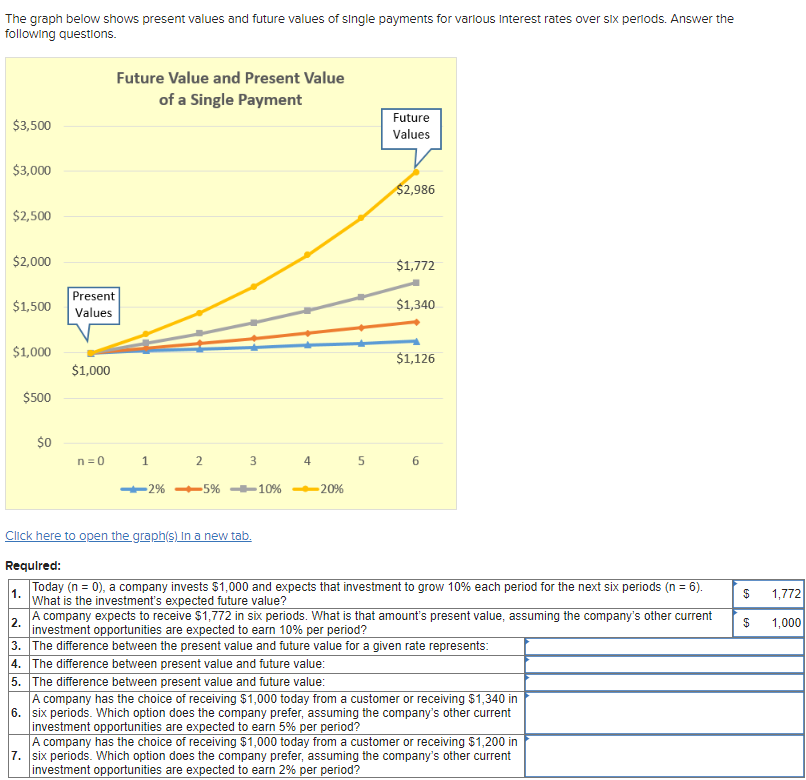
Task: Select the yellow 20% legend marker
Action: click(x=306, y=489)
